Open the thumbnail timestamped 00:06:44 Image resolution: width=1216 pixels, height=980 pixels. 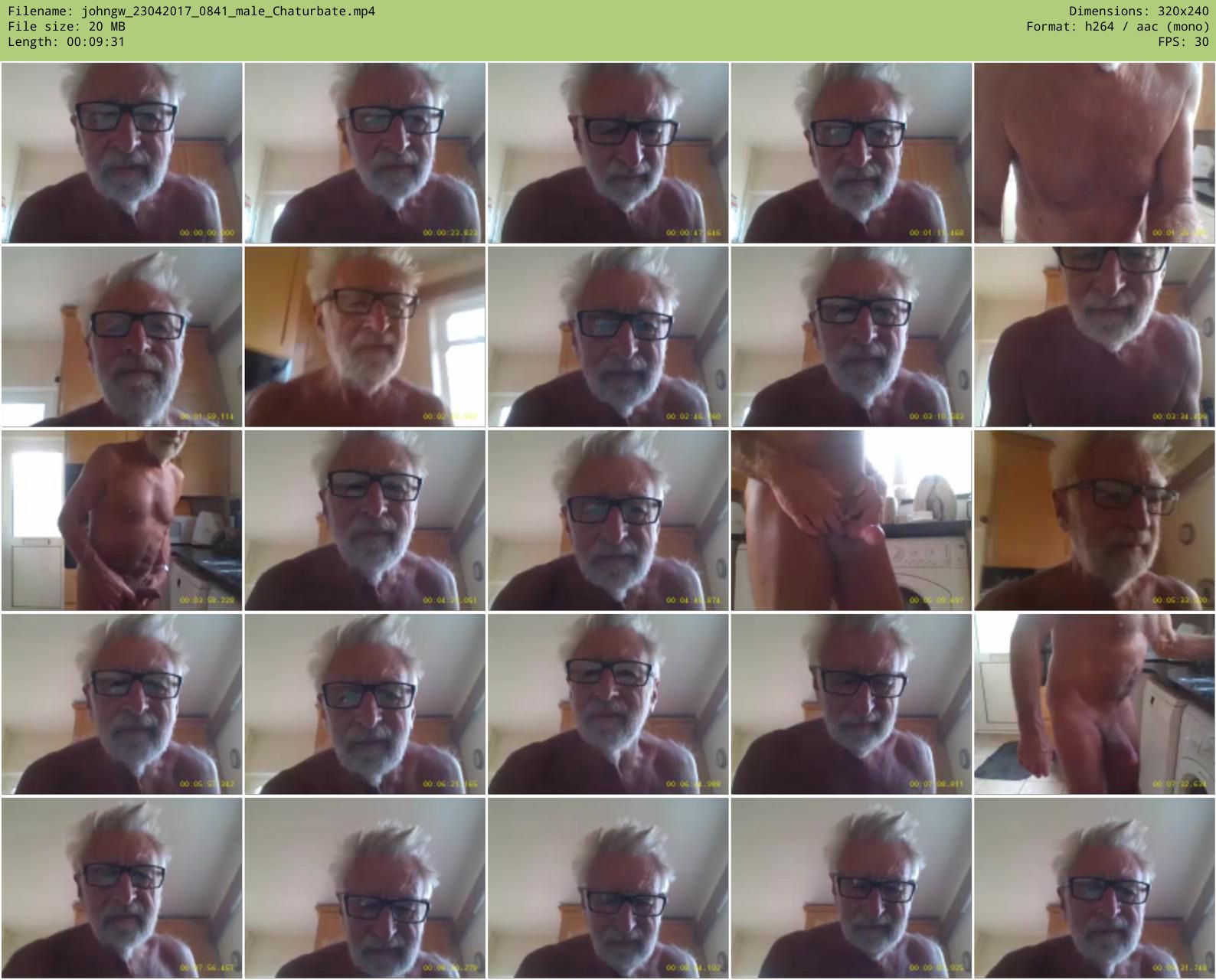point(608,704)
